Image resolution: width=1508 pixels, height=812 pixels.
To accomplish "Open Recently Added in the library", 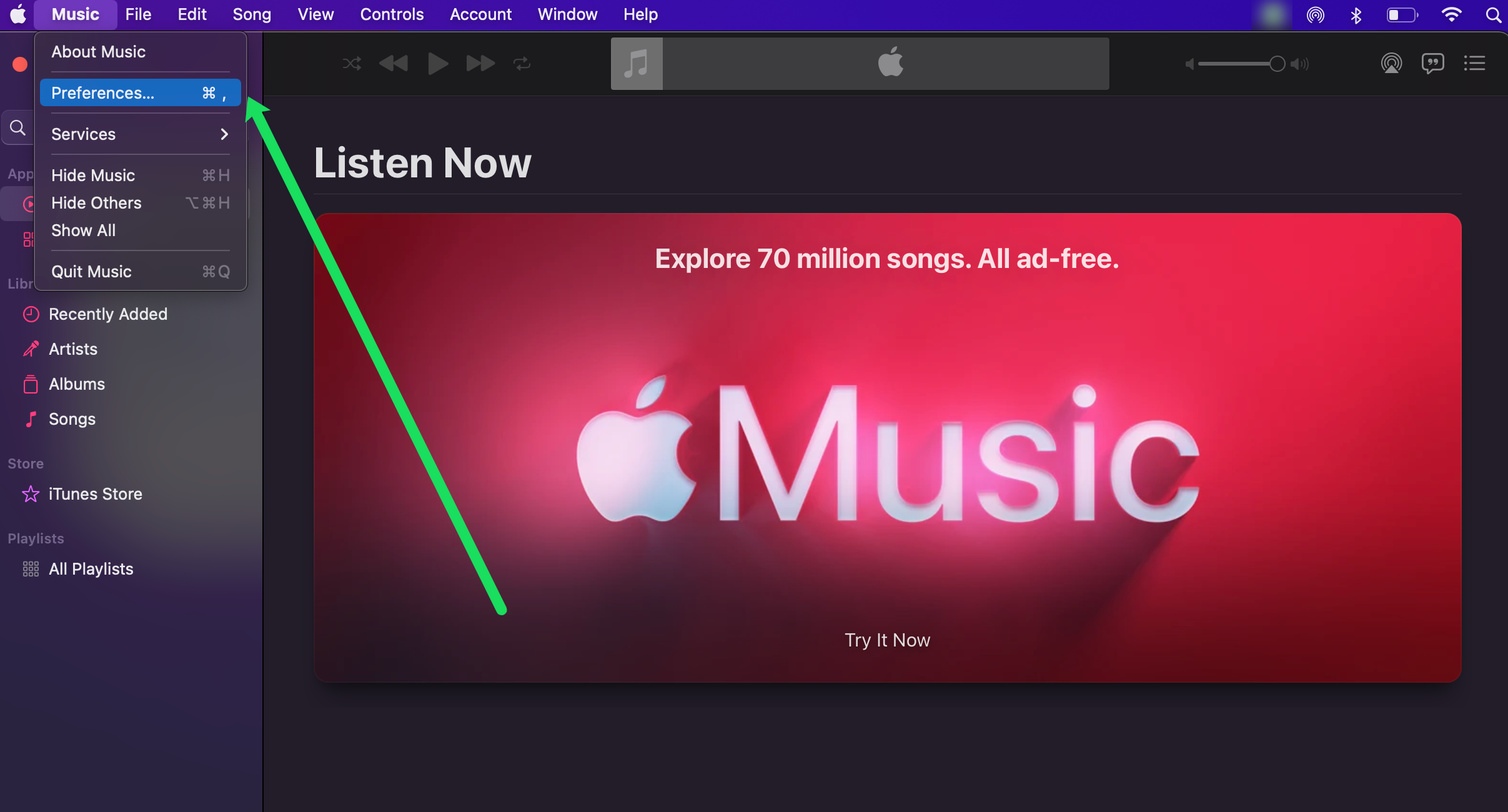I will (x=107, y=314).
